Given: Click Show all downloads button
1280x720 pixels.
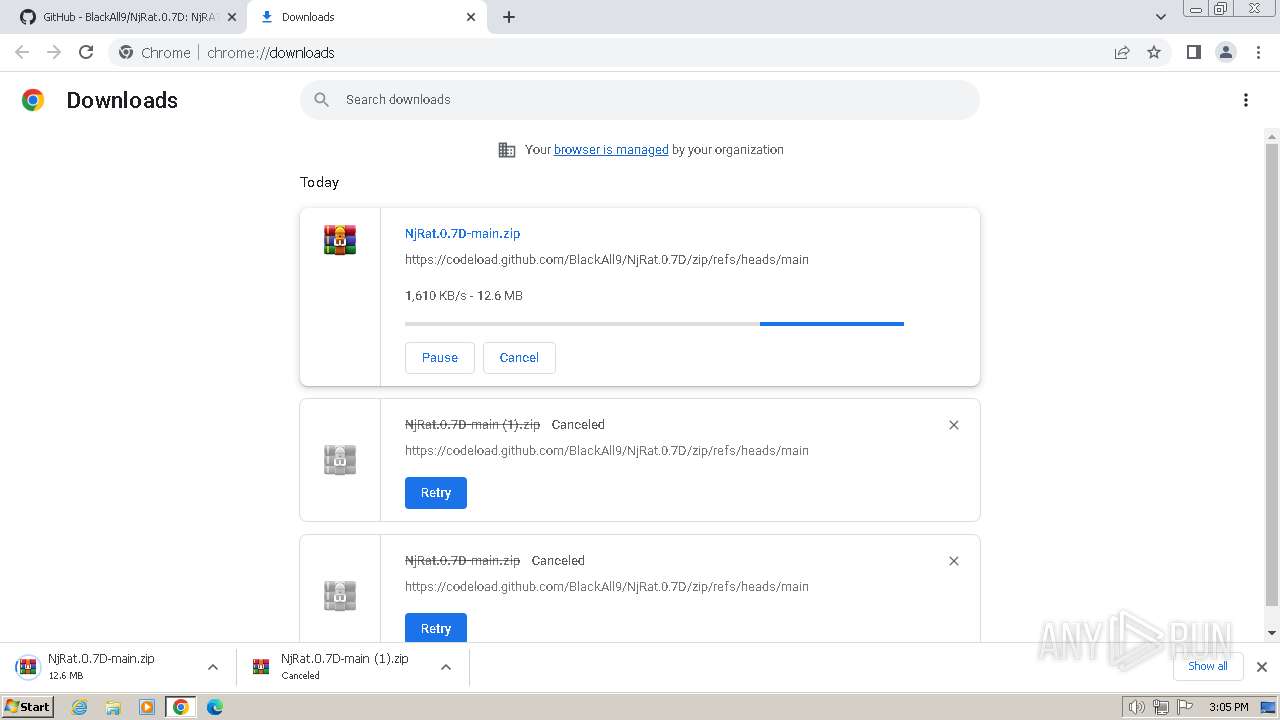Looking at the screenshot, I should pyautogui.click(x=1208, y=666).
